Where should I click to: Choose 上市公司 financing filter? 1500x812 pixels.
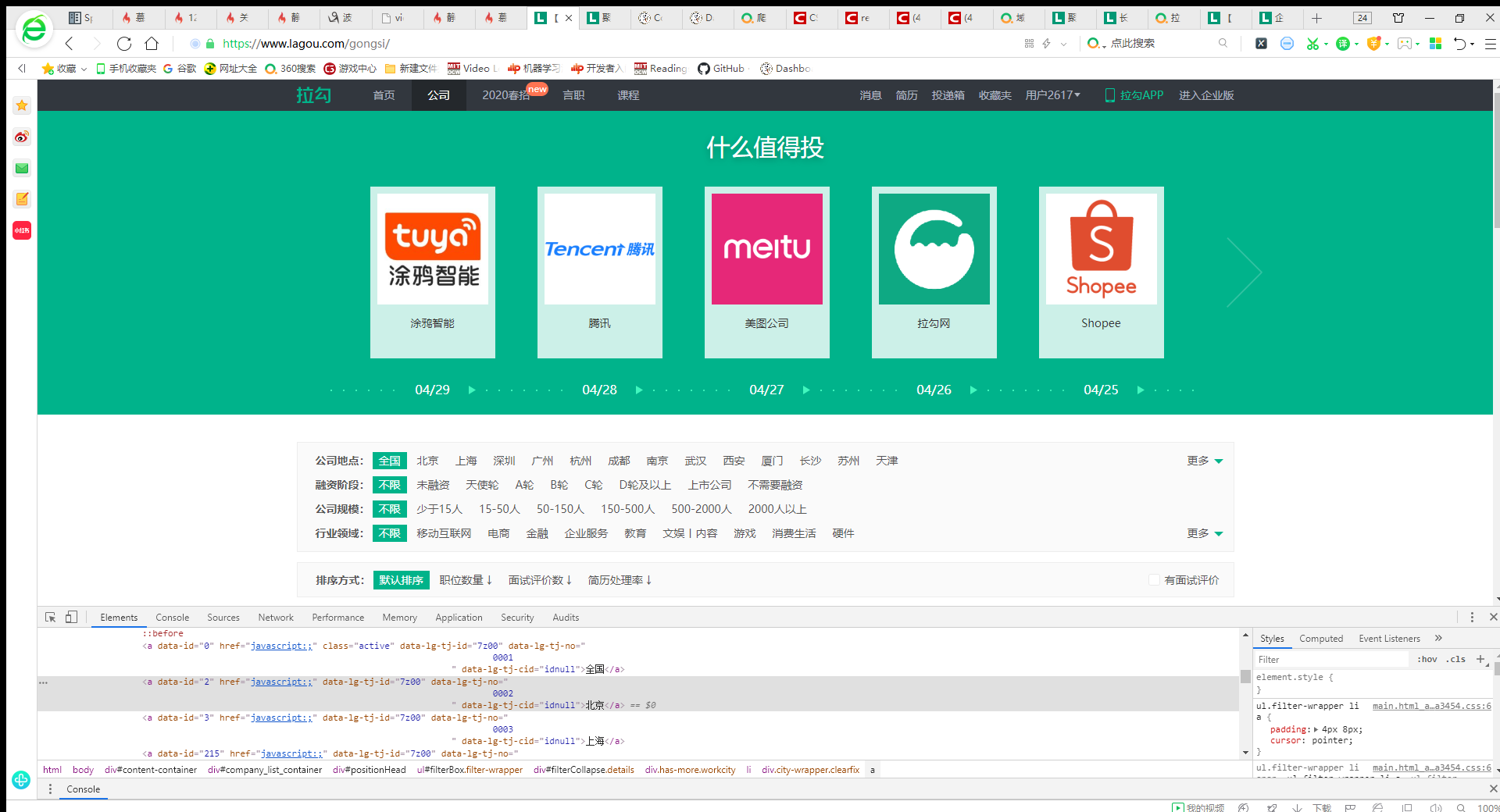point(709,485)
